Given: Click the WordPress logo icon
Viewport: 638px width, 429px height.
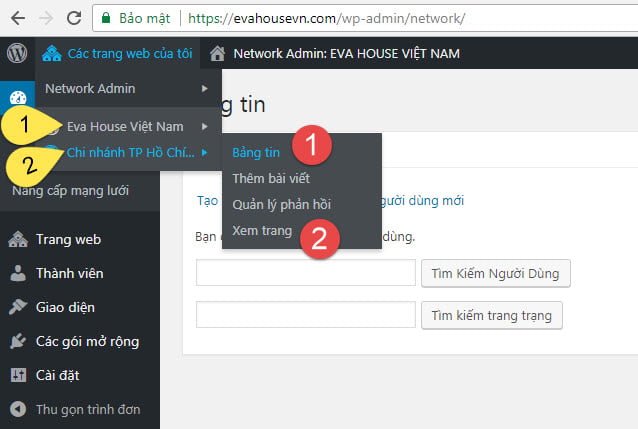Looking at the screenshot, I should pos(17,53).
